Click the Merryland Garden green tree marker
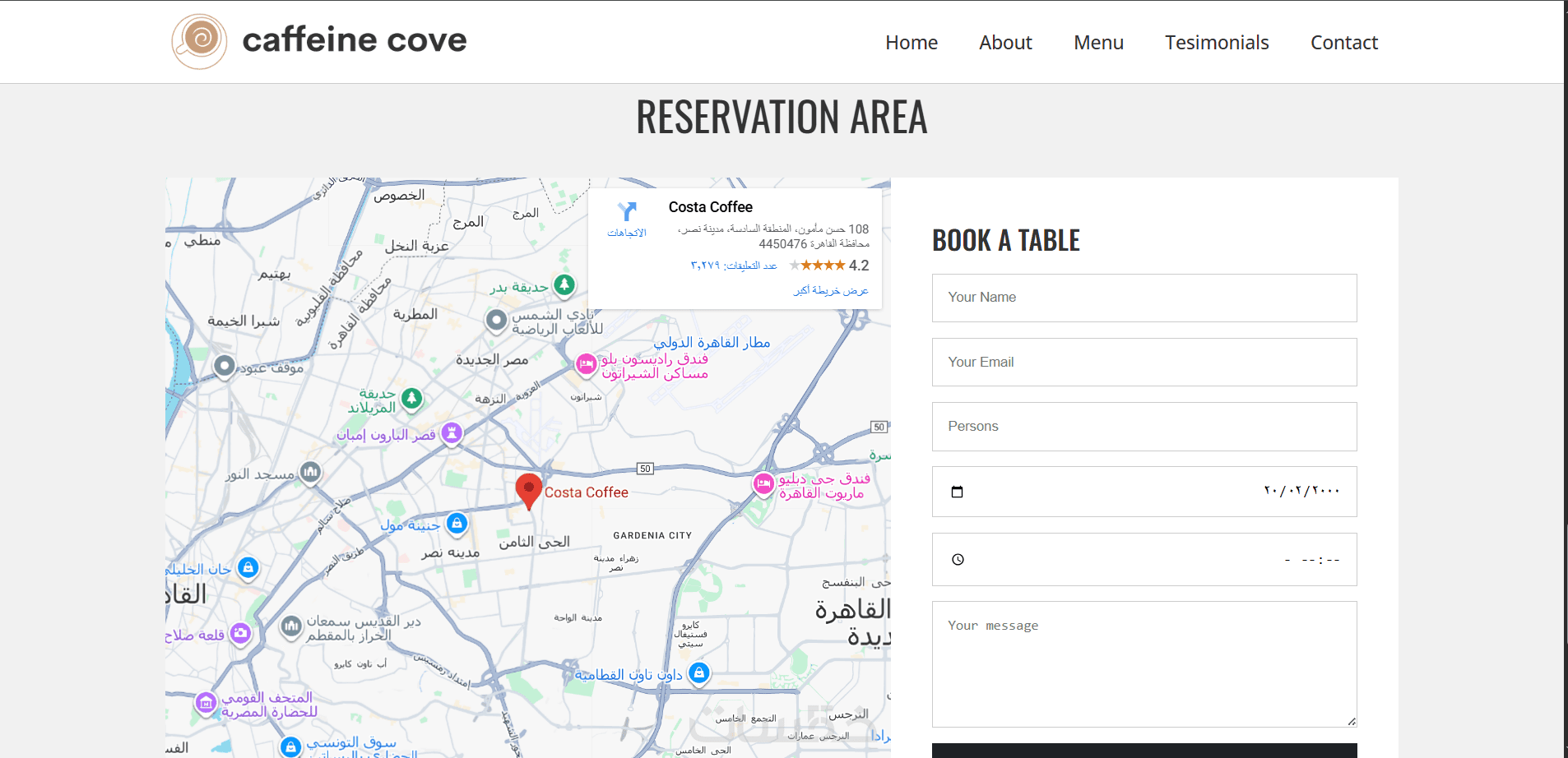 point(412,399)
